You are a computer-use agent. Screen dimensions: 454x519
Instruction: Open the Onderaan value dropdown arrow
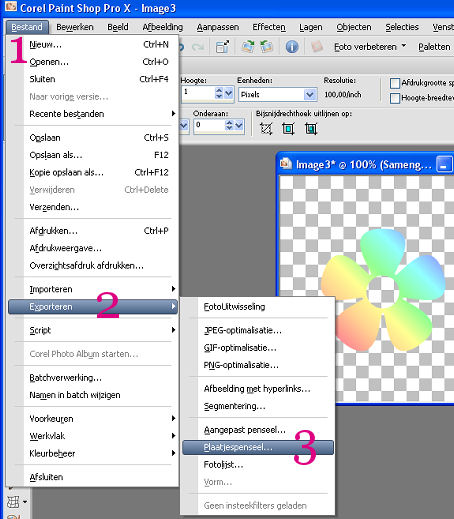(239, 125)
